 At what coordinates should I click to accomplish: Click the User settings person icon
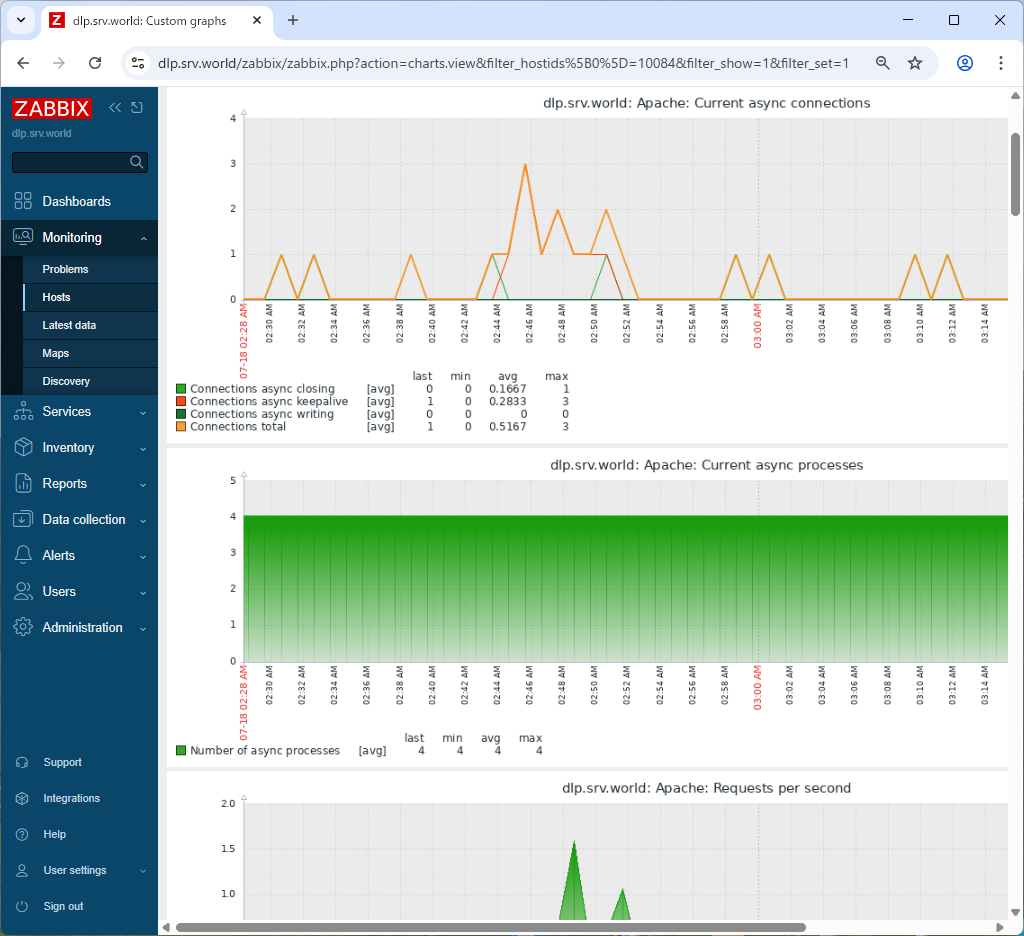22,870
